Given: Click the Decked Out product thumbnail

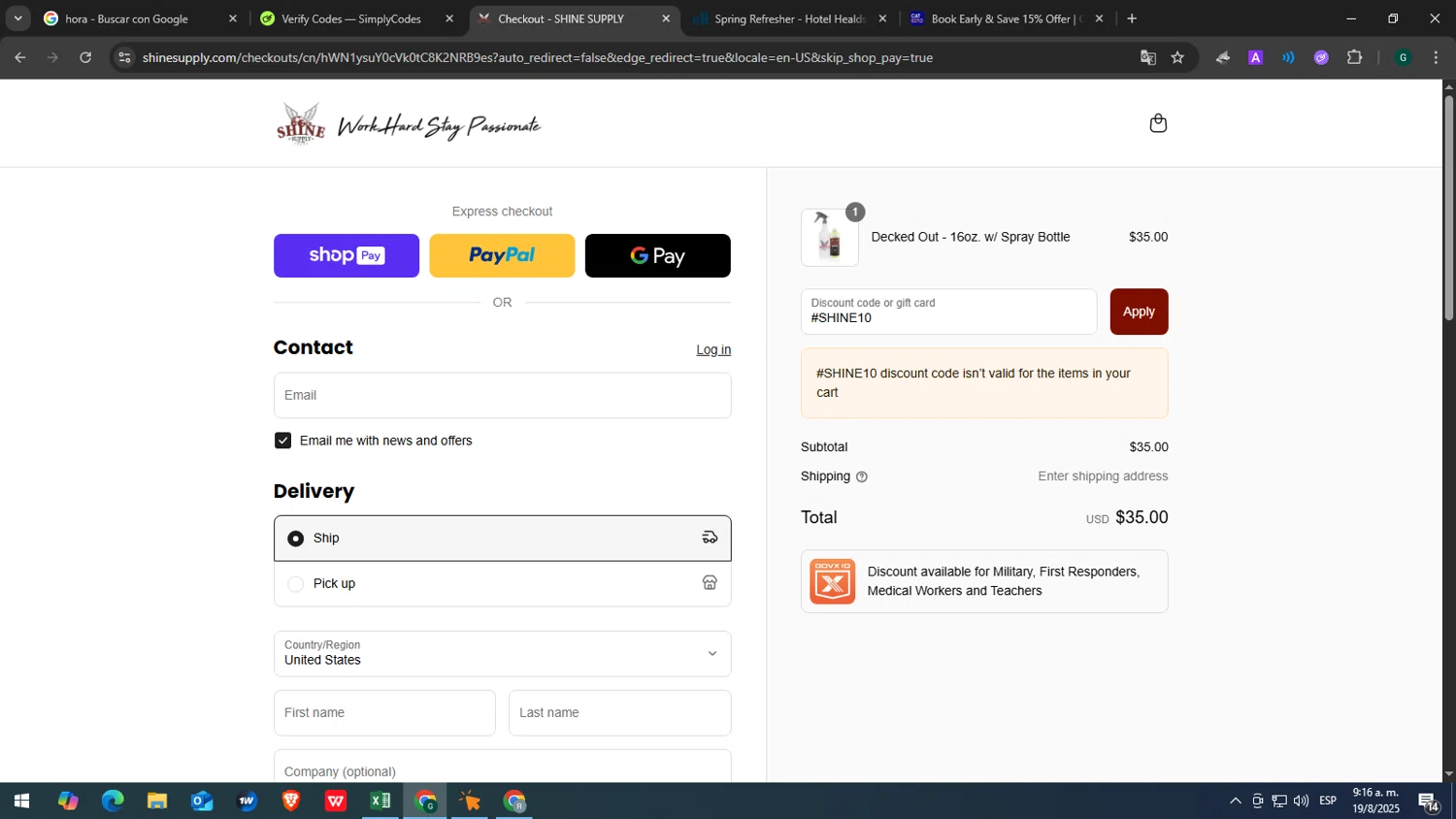Looking at the screenshot, I should coord(830,237).
